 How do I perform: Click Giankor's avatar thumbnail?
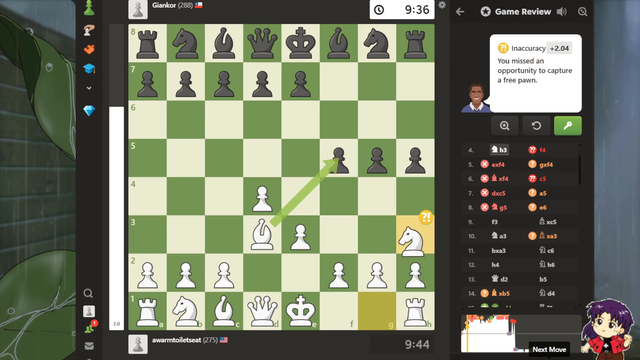[x=138, y=9]
